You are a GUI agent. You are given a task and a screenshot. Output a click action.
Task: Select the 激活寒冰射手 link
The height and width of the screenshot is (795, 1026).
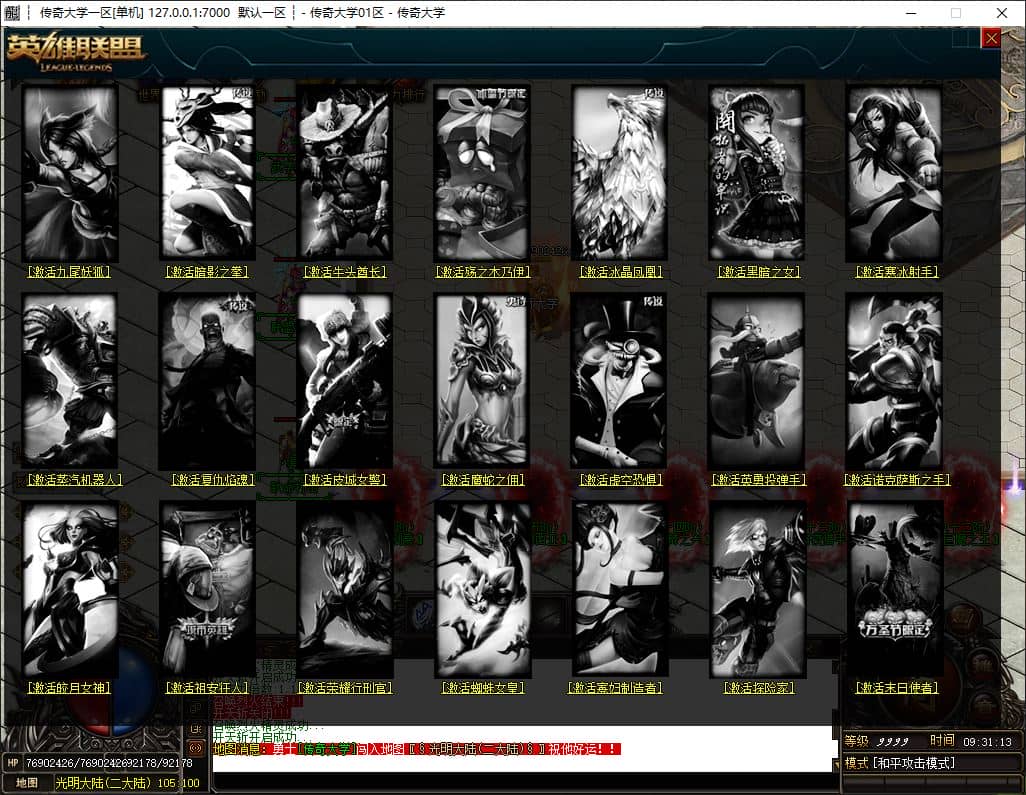tap(896, 272)
